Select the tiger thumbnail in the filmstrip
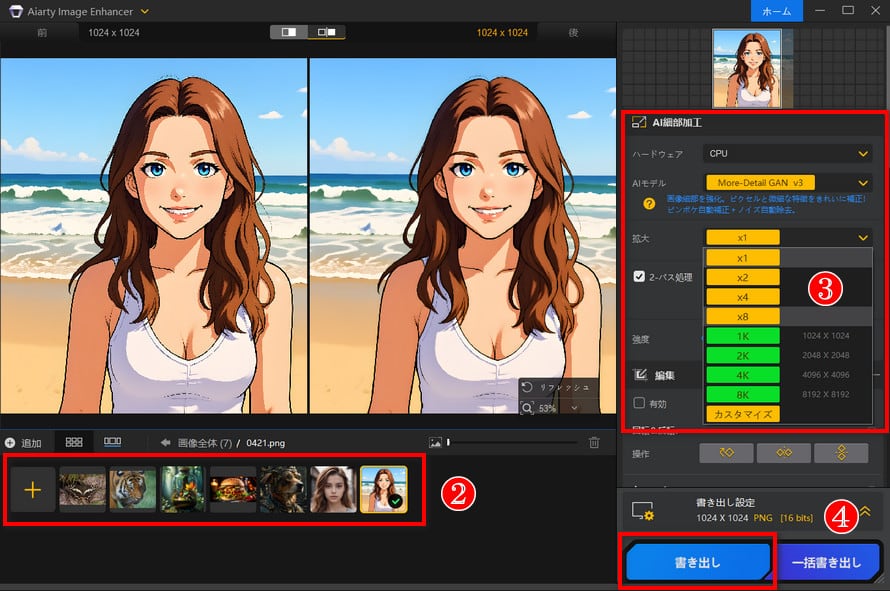Viewport: 890px width, 591px height. click(130, 489)
